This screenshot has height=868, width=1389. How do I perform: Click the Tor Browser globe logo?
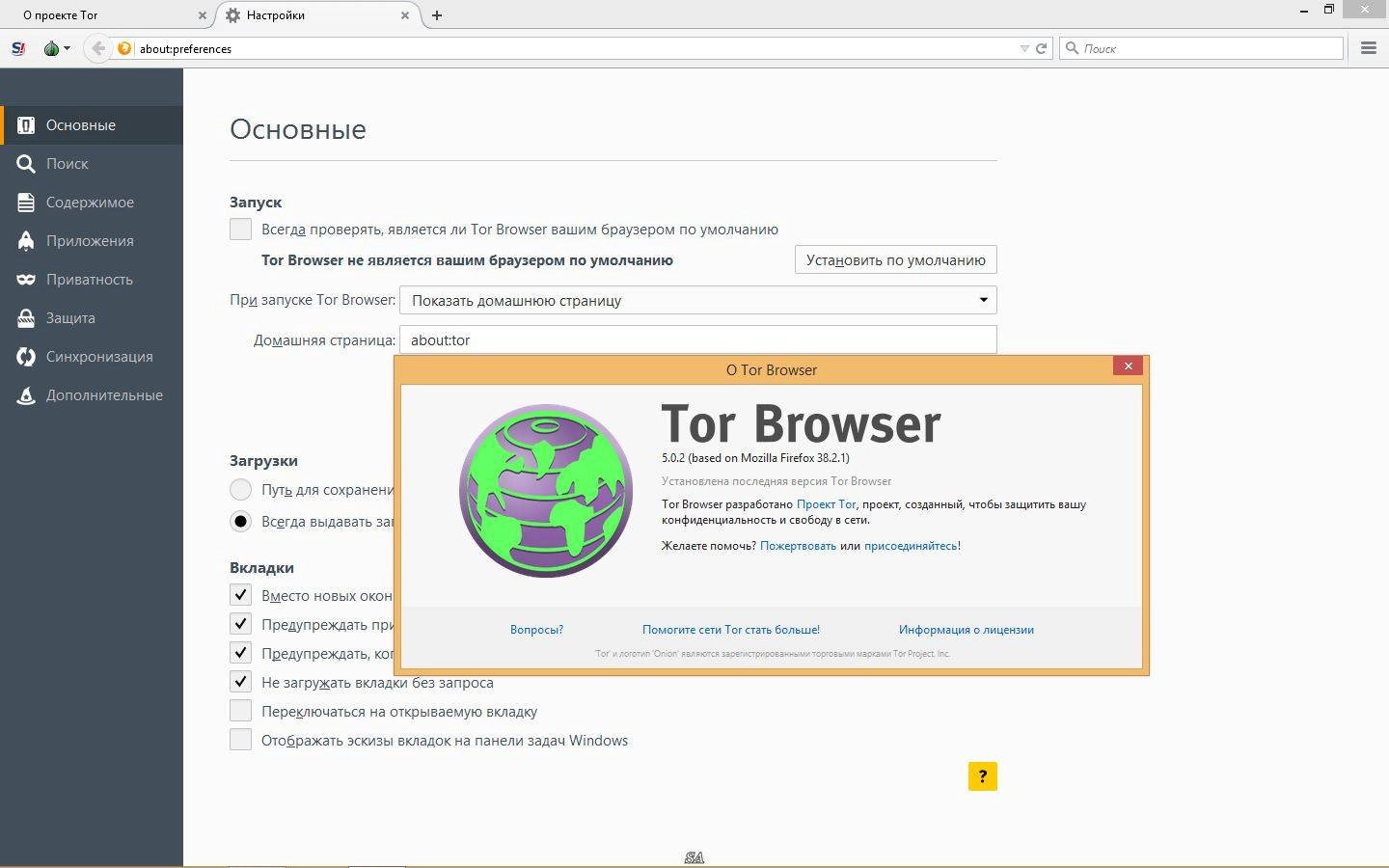coord(546,491)
